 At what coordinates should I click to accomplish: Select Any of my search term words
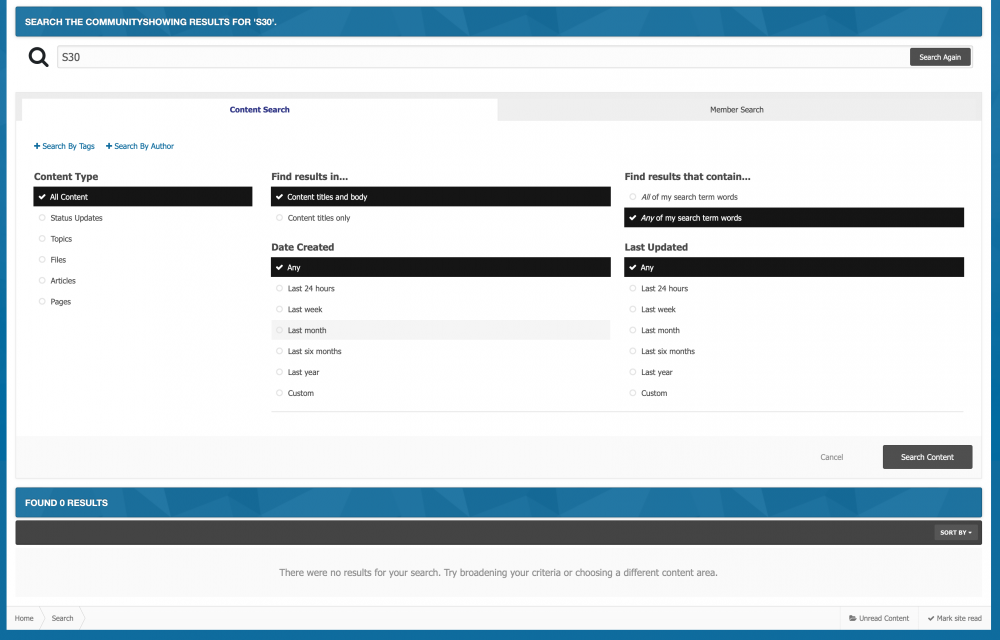pos(794,218)
